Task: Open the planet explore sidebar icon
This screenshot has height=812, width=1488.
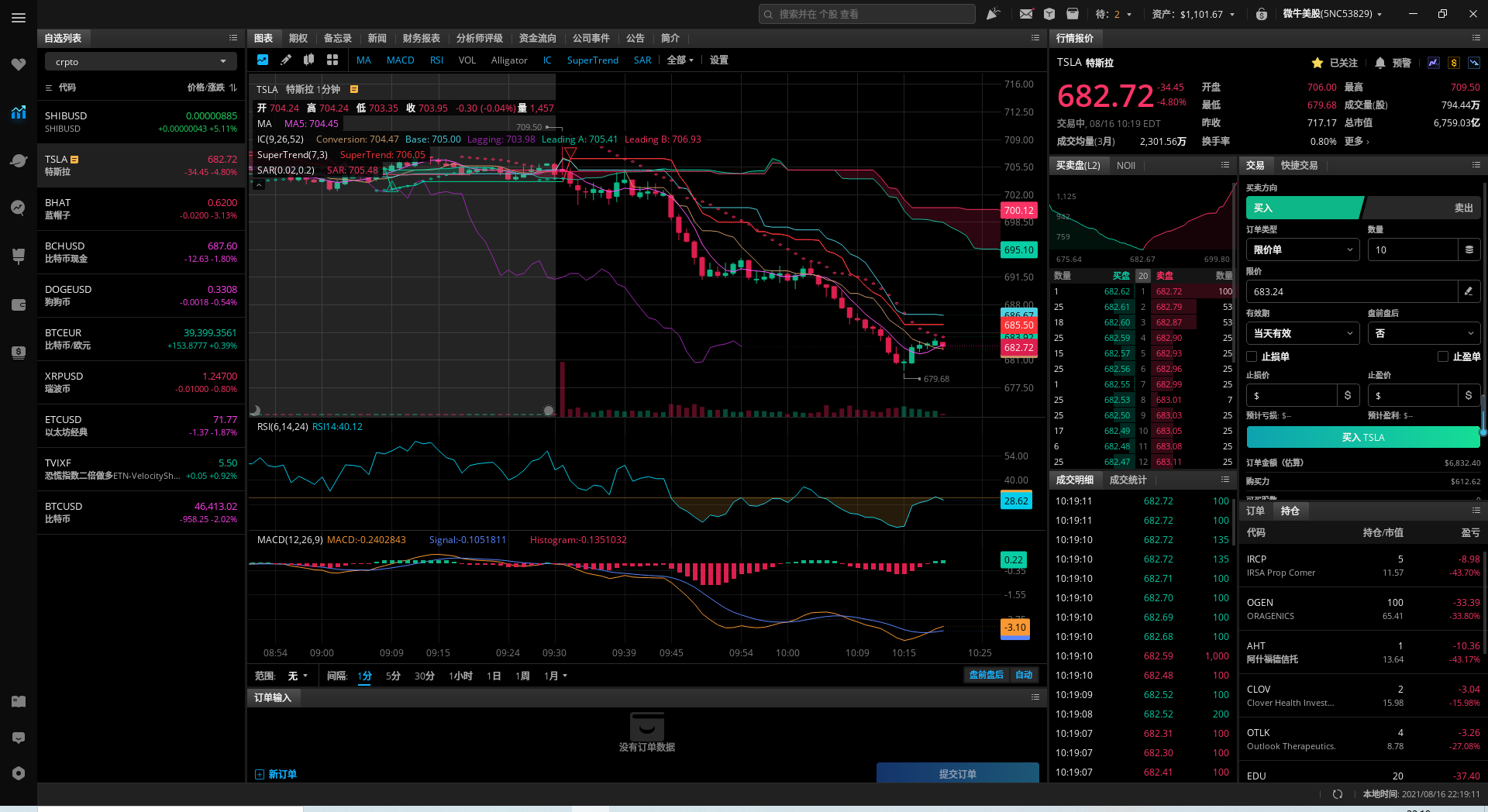Action: tap(19, 160)
